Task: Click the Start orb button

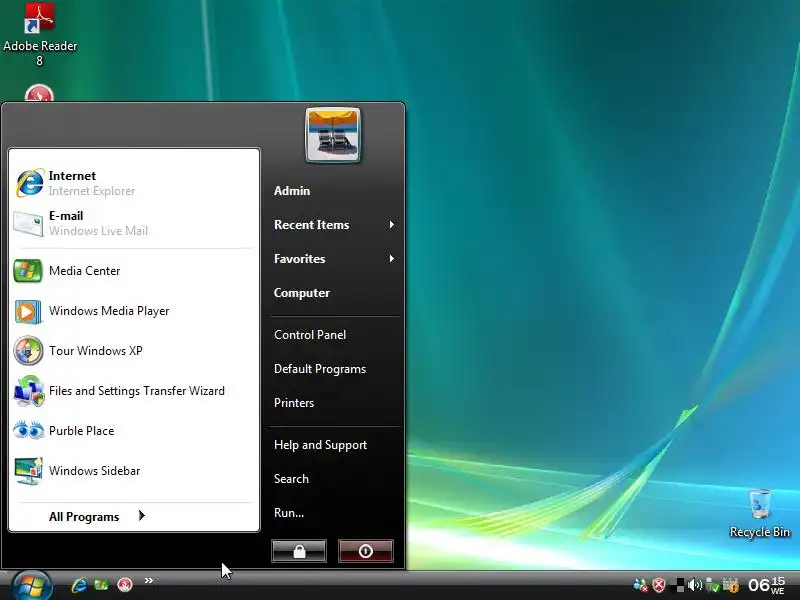Action: point(32,586)
